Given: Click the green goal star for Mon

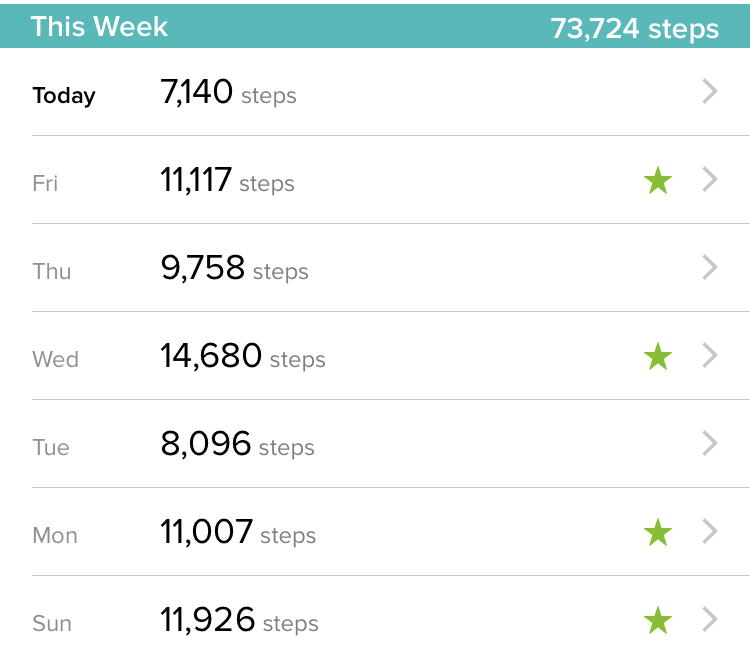Looking at the screenshot, I should pyautogui.click(x=658, y=532).
